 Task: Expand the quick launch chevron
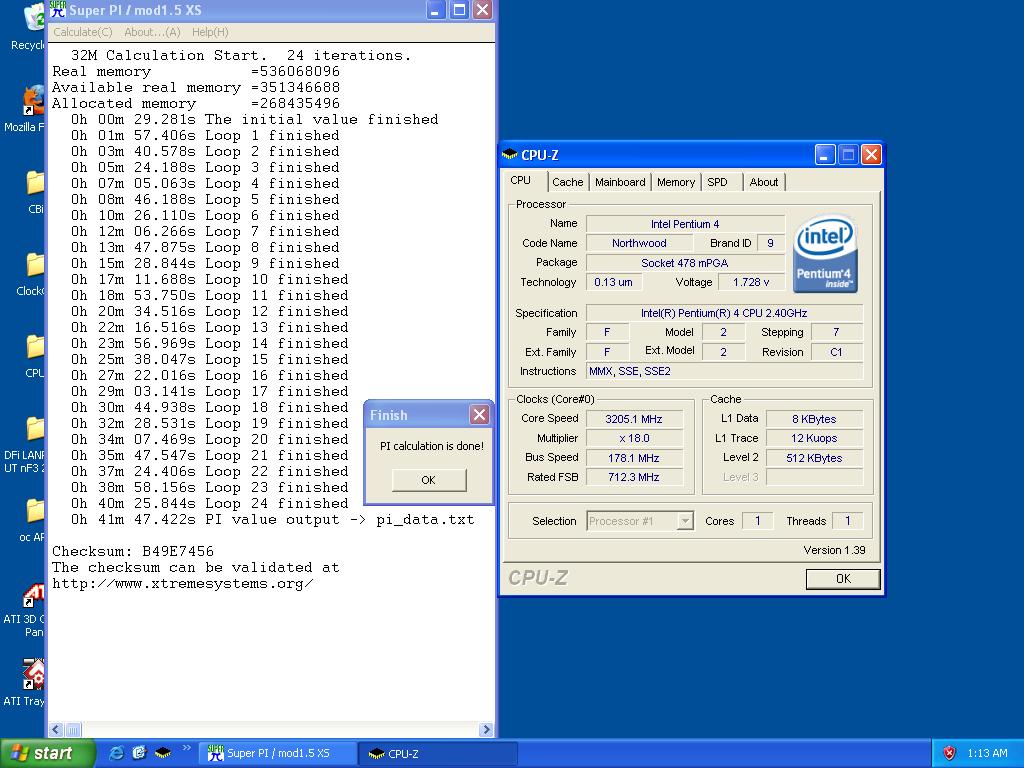coord(187,748)
